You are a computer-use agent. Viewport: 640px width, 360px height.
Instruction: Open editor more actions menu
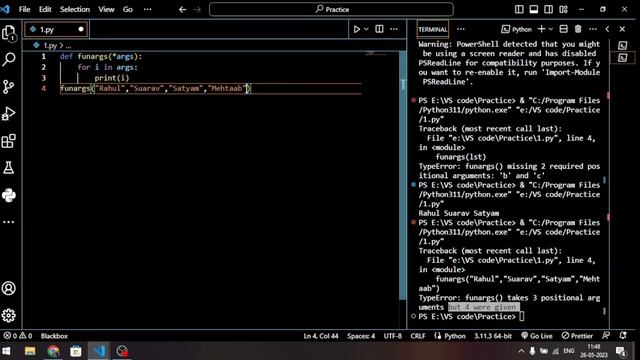pos(394,29)
